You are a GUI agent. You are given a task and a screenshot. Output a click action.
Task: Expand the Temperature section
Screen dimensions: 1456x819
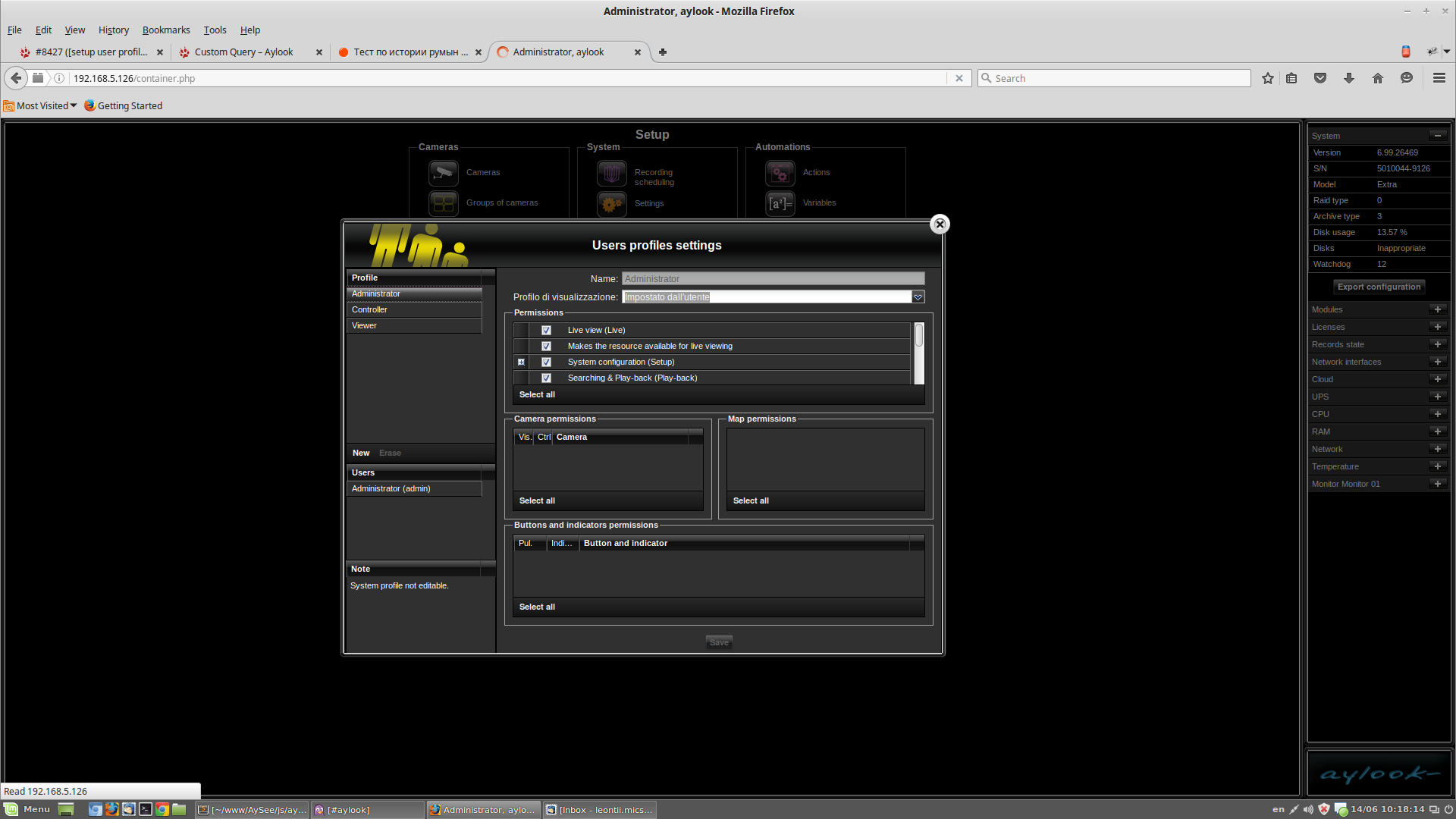click(1438, 466)
